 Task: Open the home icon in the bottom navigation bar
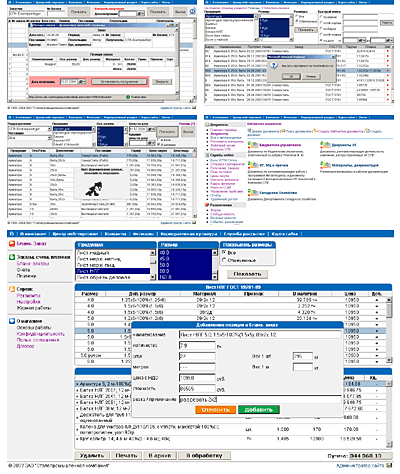point(12,234)
